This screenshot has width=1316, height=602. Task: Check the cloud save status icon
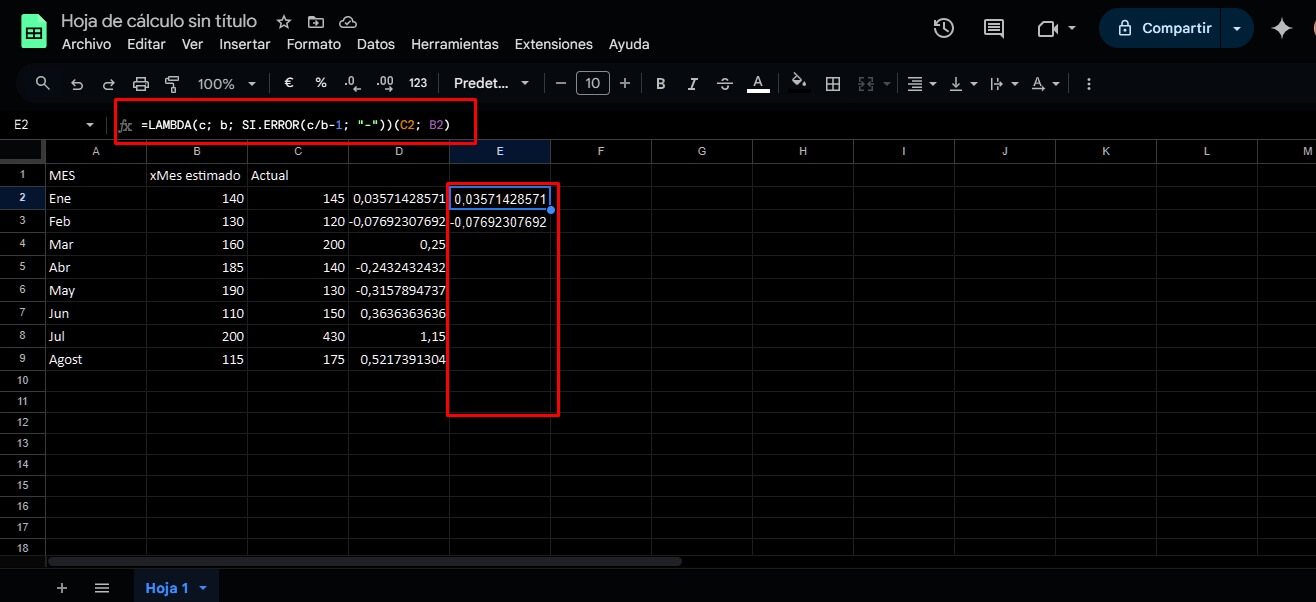point(348,22)
